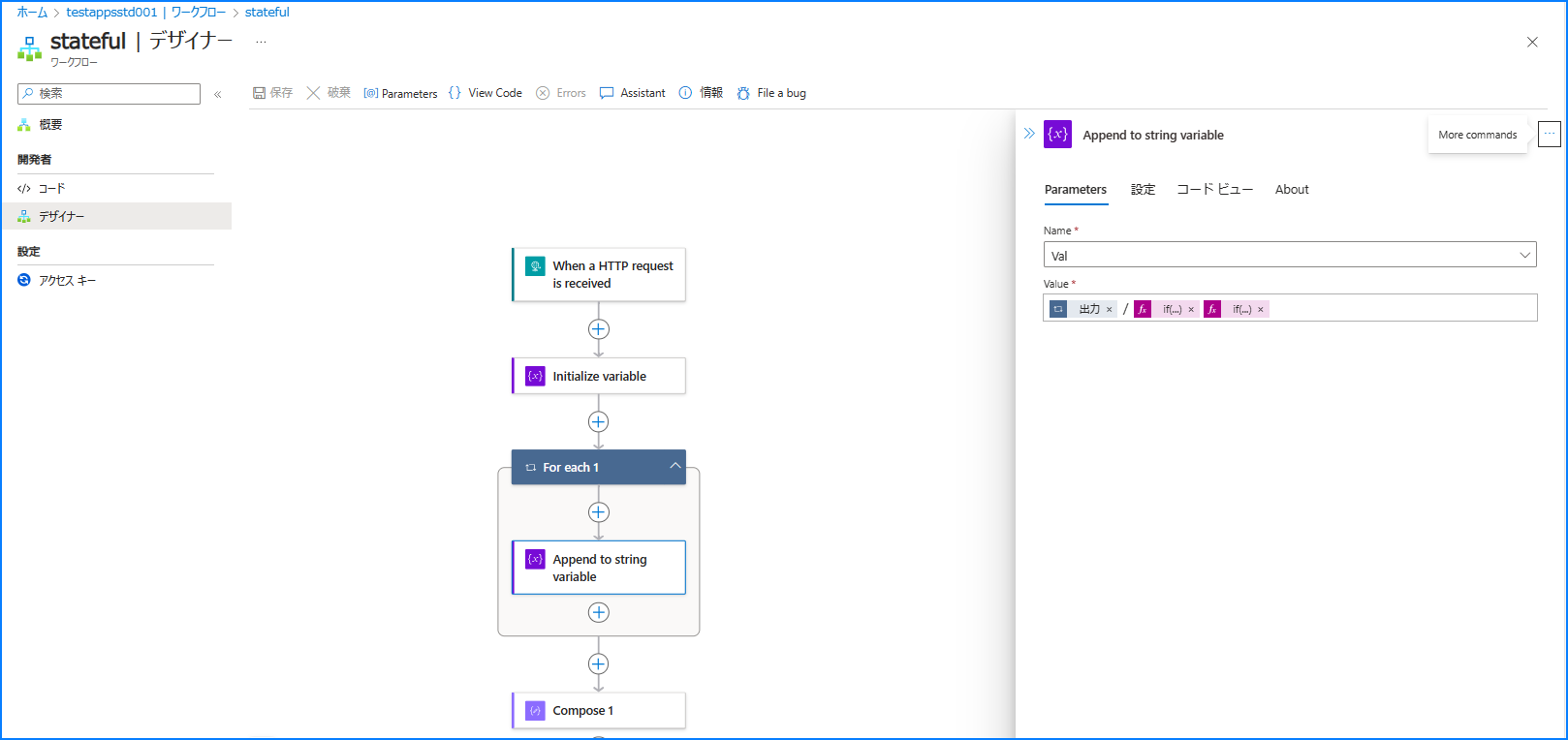Click the Save (保存) toolbar button
The height and width of the screenshot is (740, 1568).
point(272,93)
